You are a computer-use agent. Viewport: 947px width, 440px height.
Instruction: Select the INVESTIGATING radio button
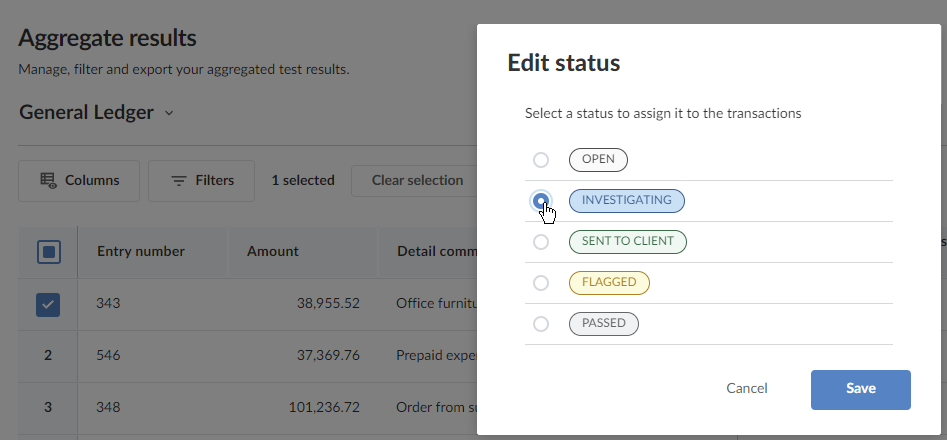[x=541, y=201]
